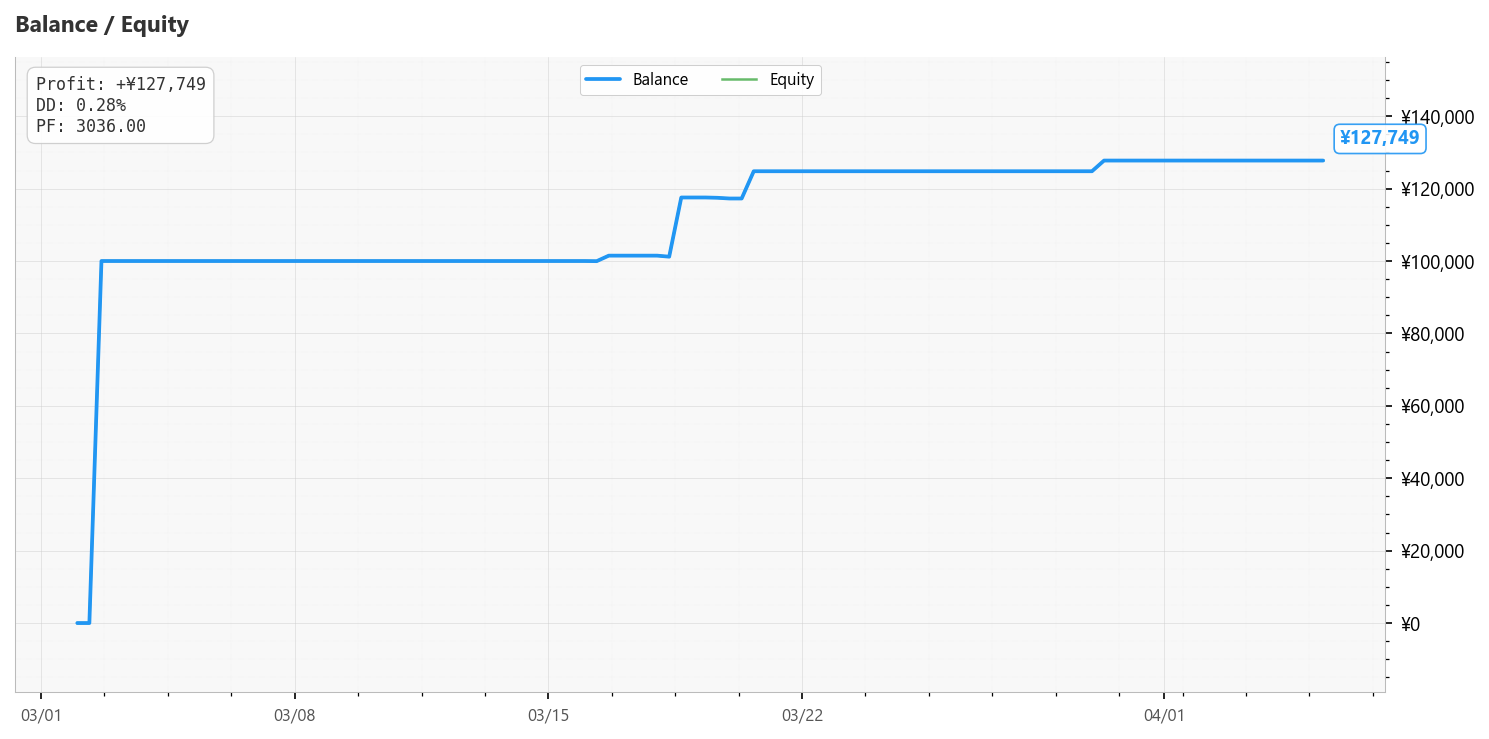This screenshot has height=739, width=1489.
Task: Click the Balance legend entry
Action: tap(637, 80)
